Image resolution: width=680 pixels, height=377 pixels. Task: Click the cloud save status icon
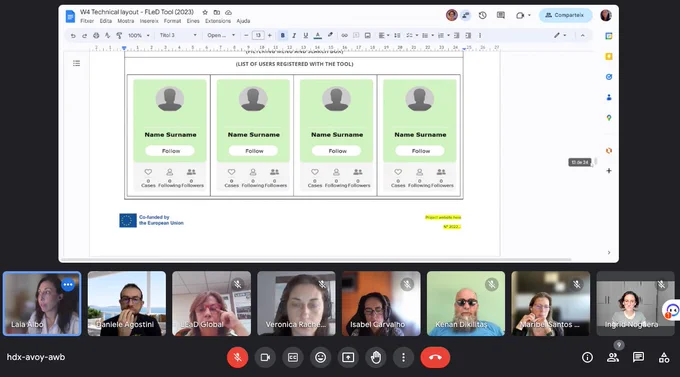point(229,12)
